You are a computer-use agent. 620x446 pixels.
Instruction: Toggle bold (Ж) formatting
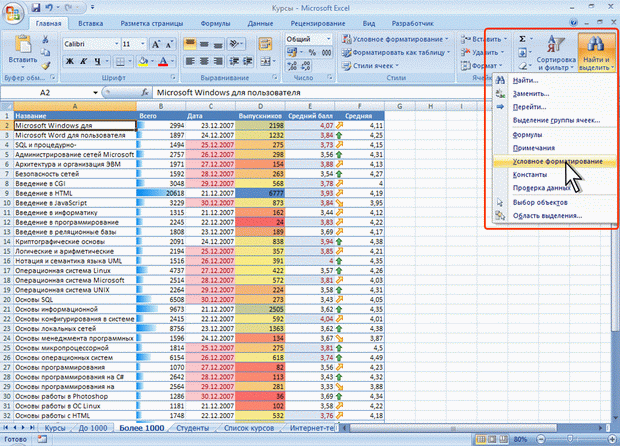point(70,61)
